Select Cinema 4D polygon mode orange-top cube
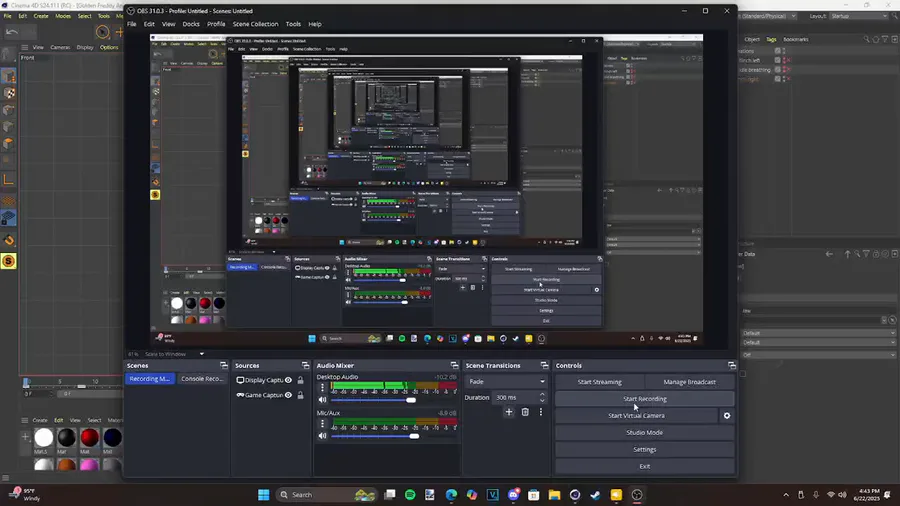This screenshot has width=900, height=506. coord(9,143)
